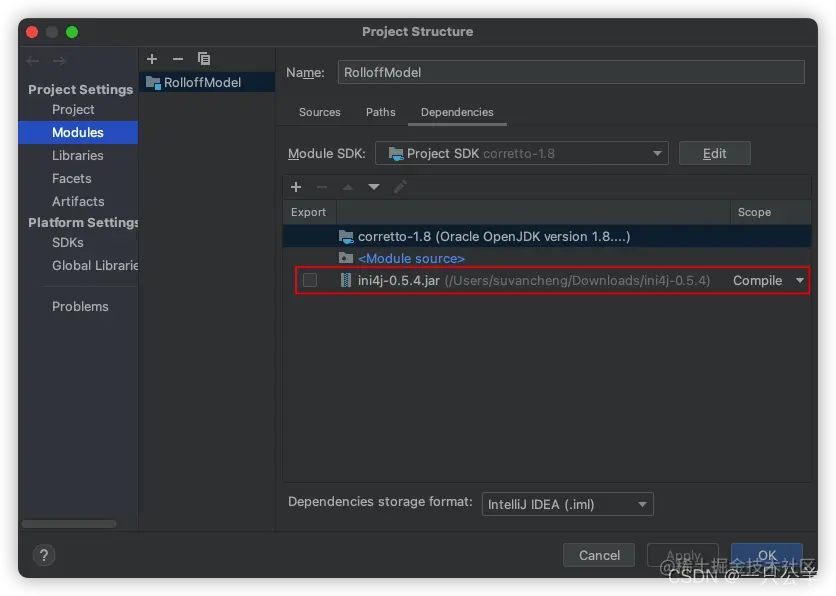Click the Edit button next to Module SDK
Image resolution: width=836 pixels, height=596 pixels.
714,154
